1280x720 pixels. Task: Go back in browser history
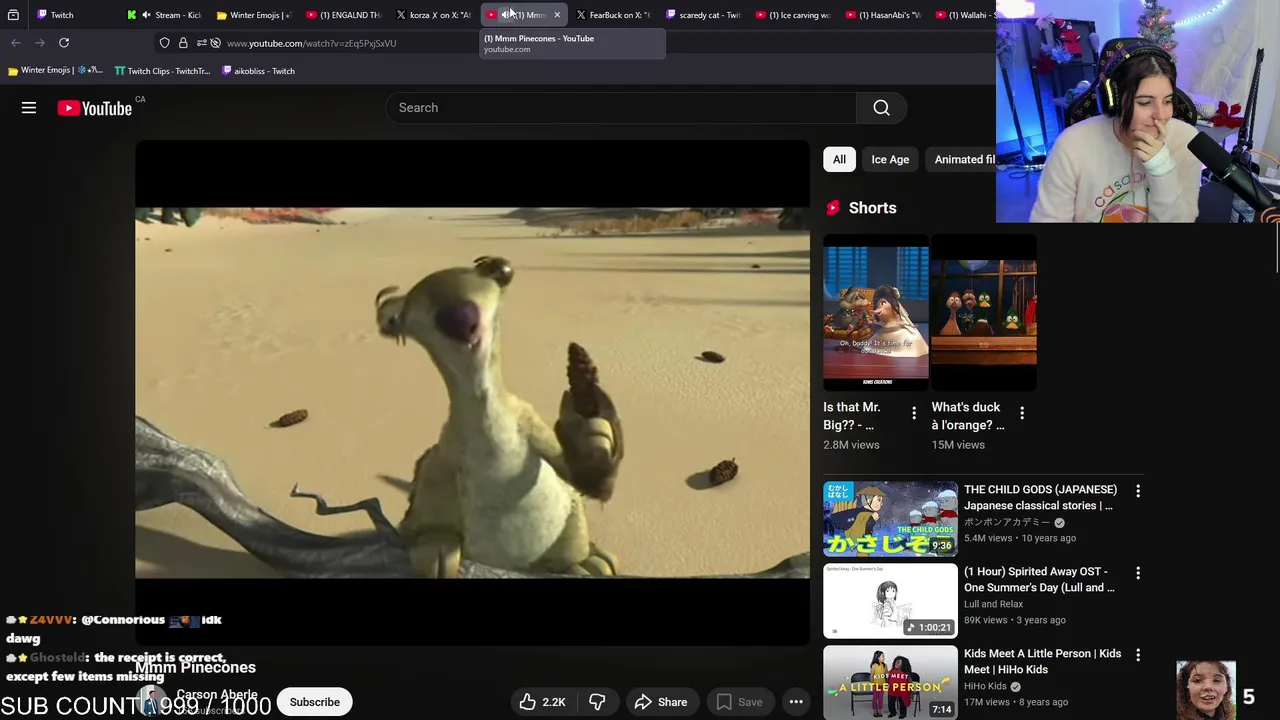pos(16,43)
